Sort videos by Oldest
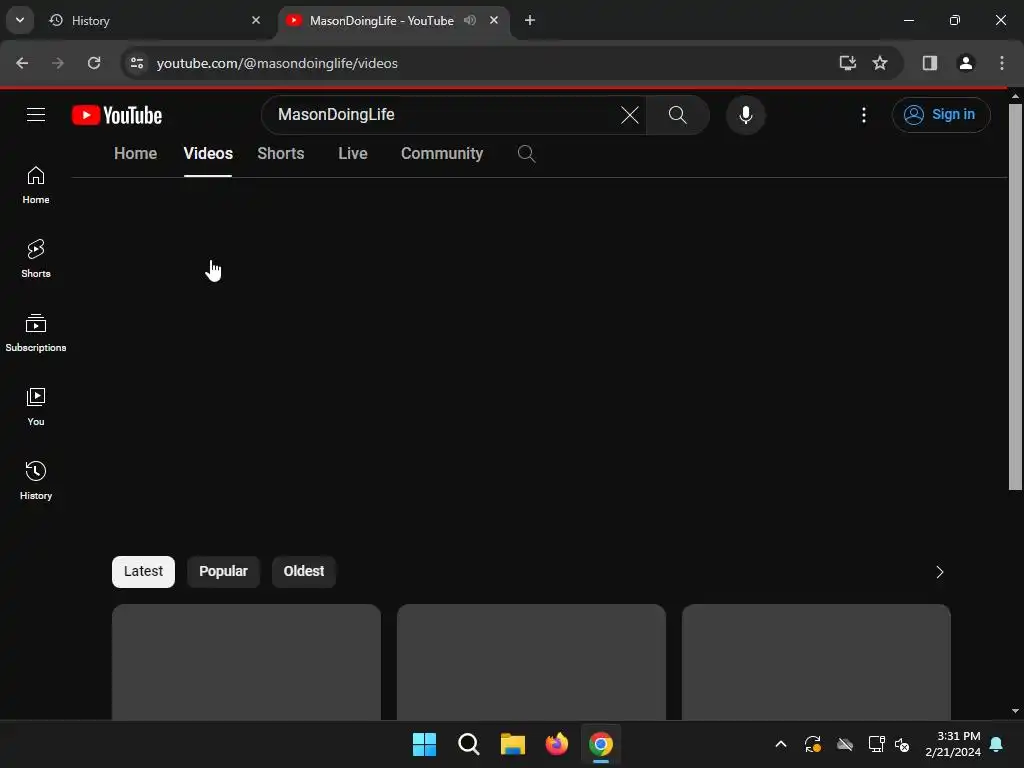1024x768 pixels. (304, 571)
